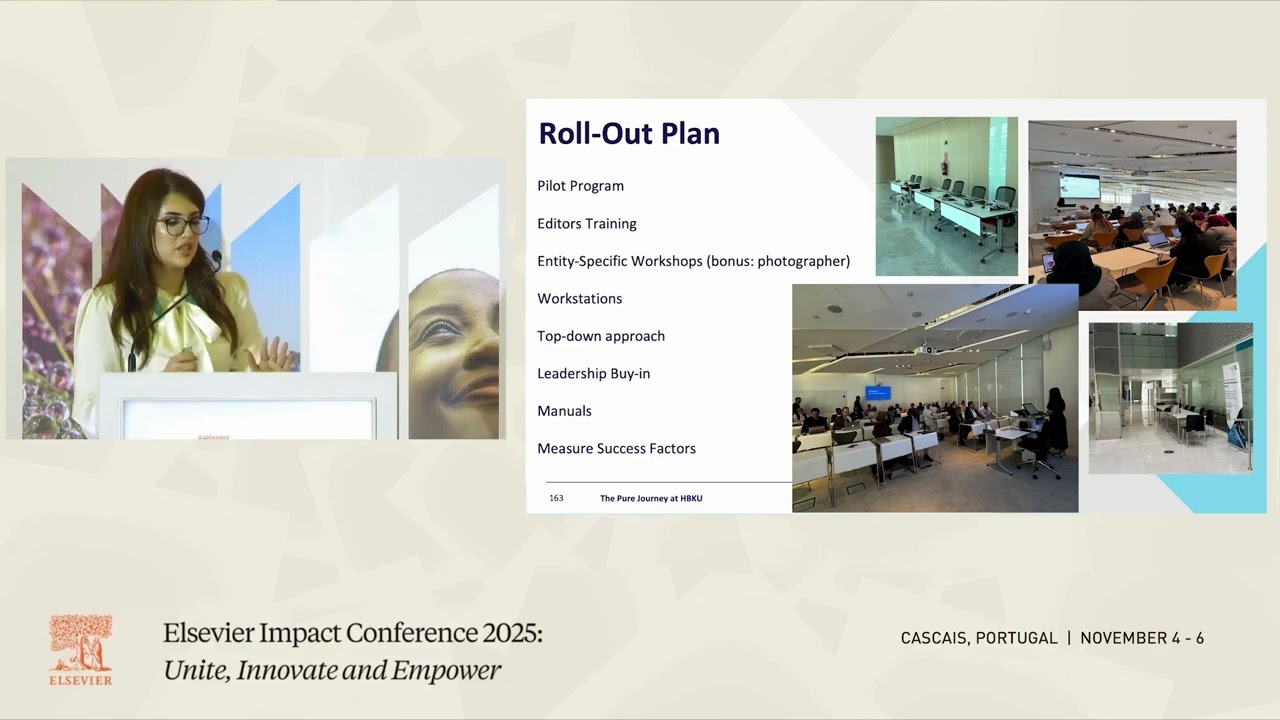The width and height of the screenshot is (1280, 720).
Task: Click 'Measure Success Factors' text
Action: [x=616, y=449]
